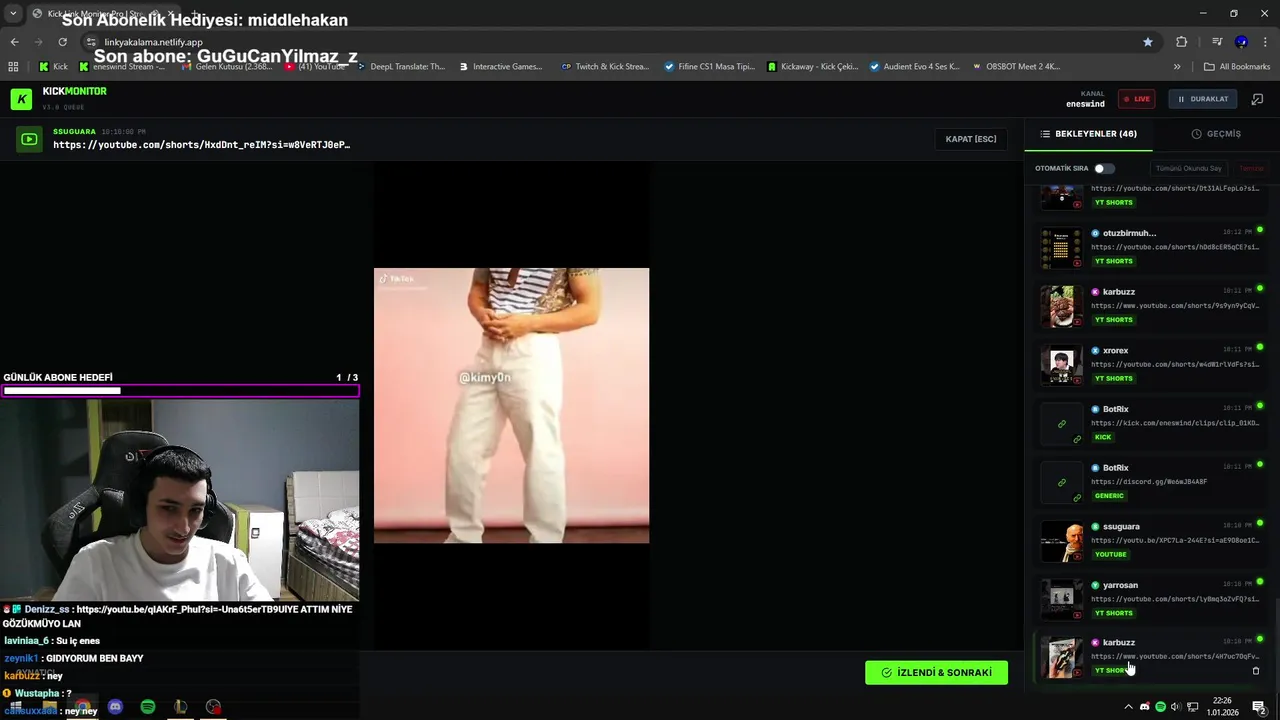Open the DeepL Translate bookmark
Image resolution: width=1280 pixels, height=720 pixels.
(x=401, y=67)
